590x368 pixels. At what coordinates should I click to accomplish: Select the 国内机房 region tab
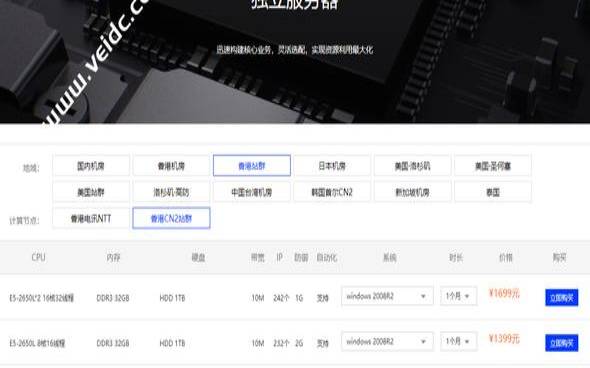coord(91,166)
